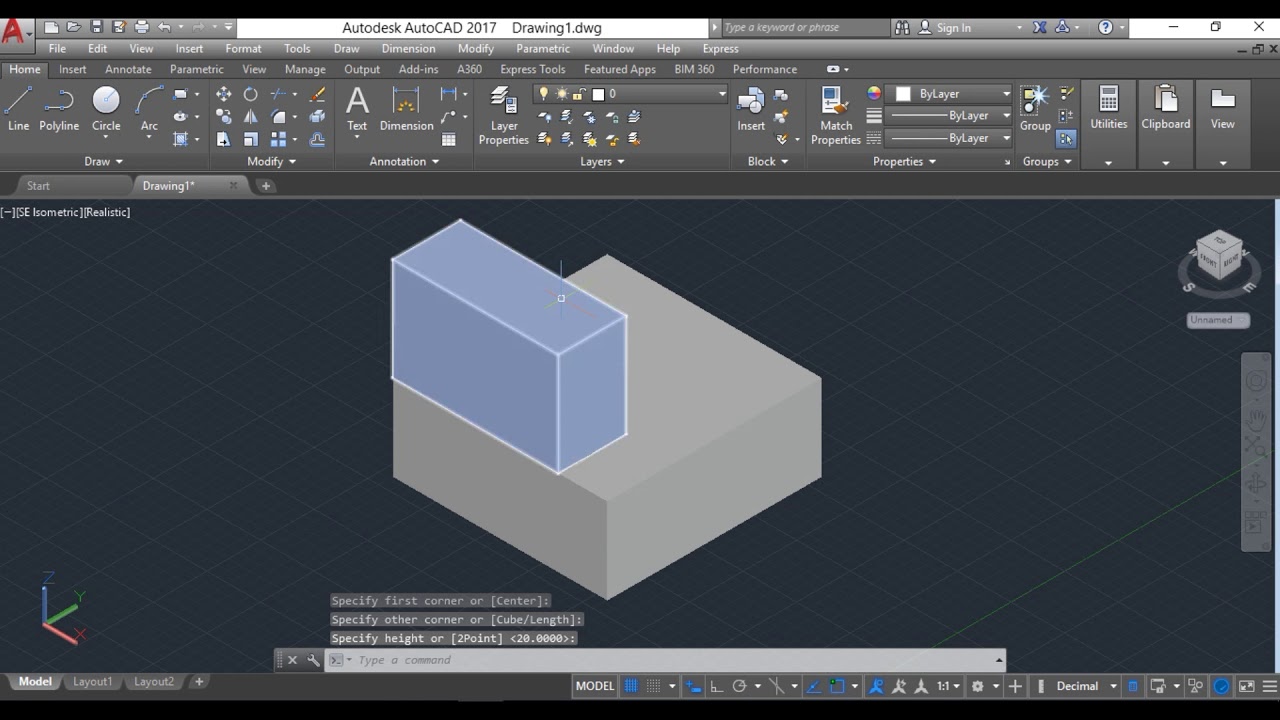The width and height of the screenshot is (1280, 720).
Task: Expand the Block panel dropdown
Action: click(768, 161)
